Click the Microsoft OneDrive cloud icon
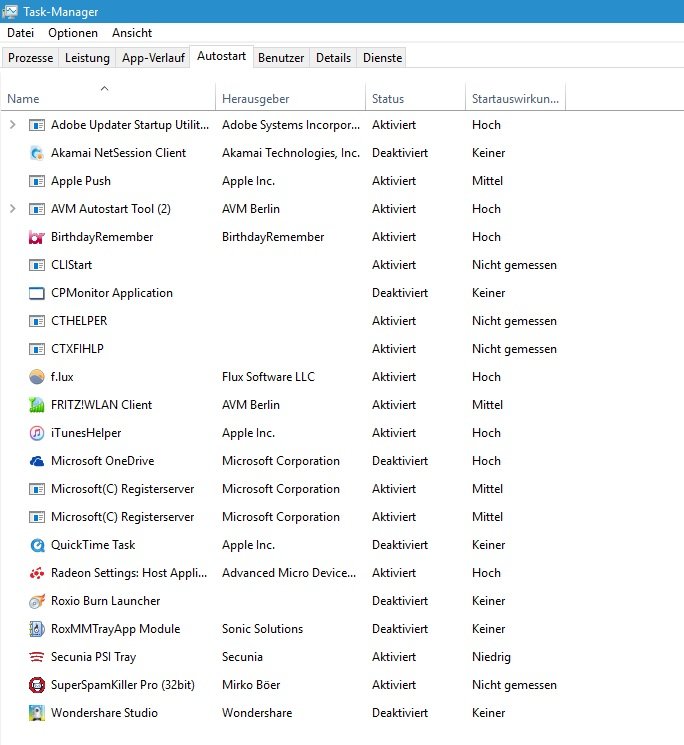The height and width of the screenshot is (745, 684). point(37,461)
